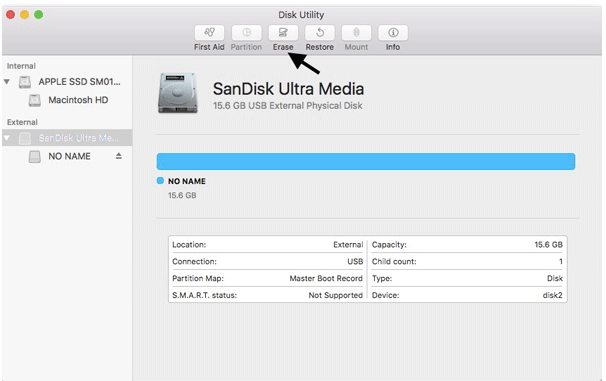
Task: Select the Restore toolbar button
Action: tap(320, 33)
